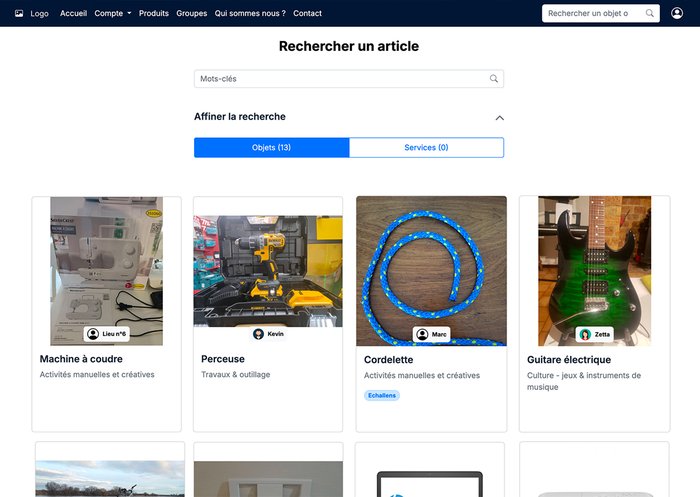Screen dimensions: 700x497
Task: Expand the Compte dropdown menu
Action: tap(112, 13)
